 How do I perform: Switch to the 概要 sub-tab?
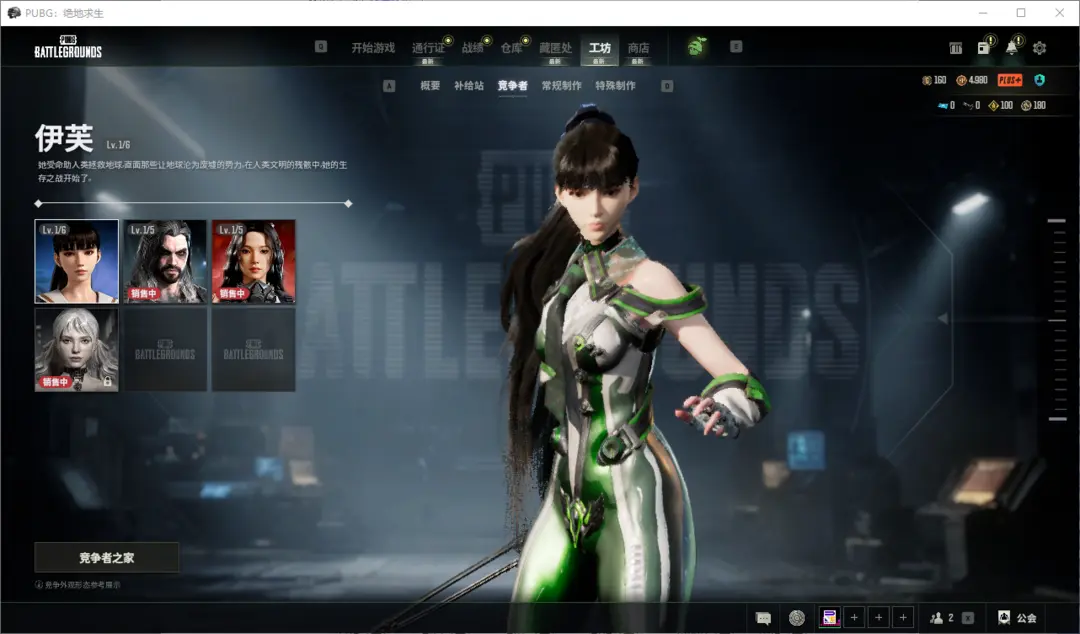pyautogui.click(x=430, y=85)
